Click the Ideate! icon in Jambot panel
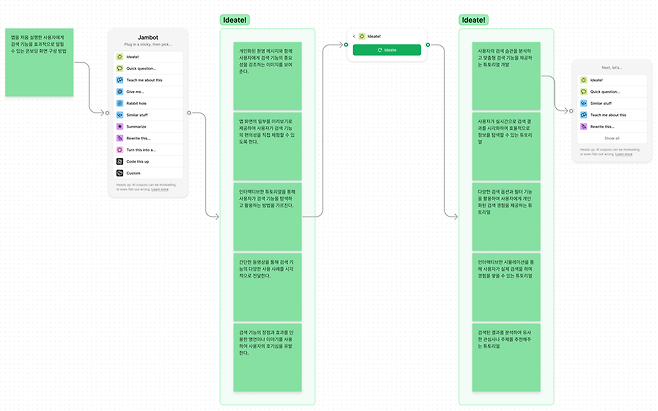The image size is (658, 411). [x=120, y=55]
